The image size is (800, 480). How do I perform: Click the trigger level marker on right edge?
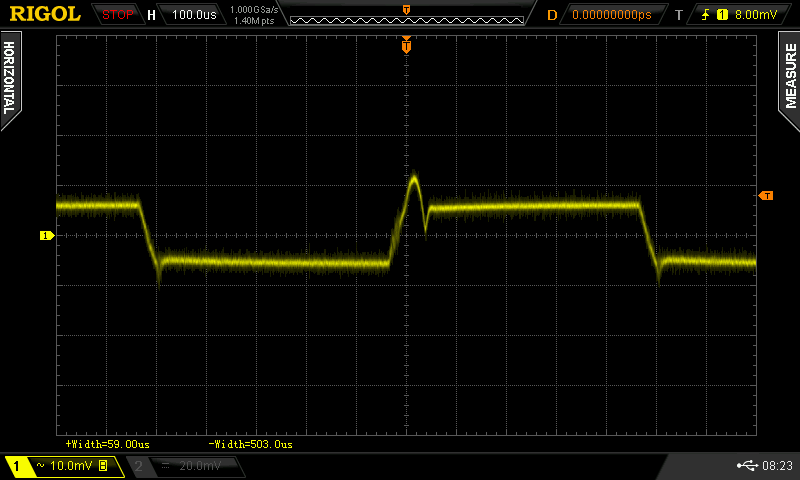(x=766, y=195)
